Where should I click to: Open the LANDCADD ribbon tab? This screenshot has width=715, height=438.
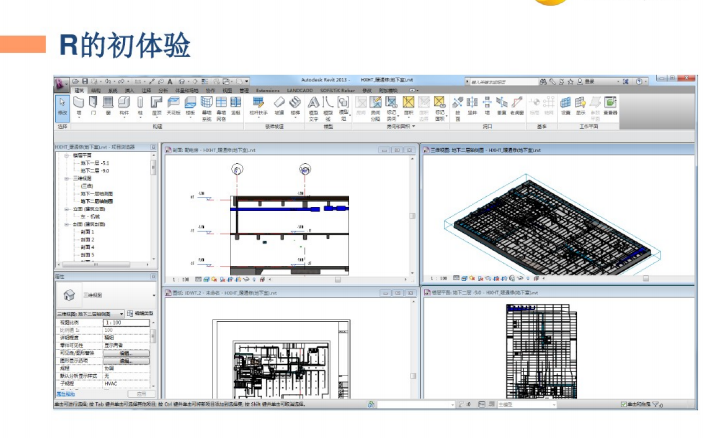(300, 89)
